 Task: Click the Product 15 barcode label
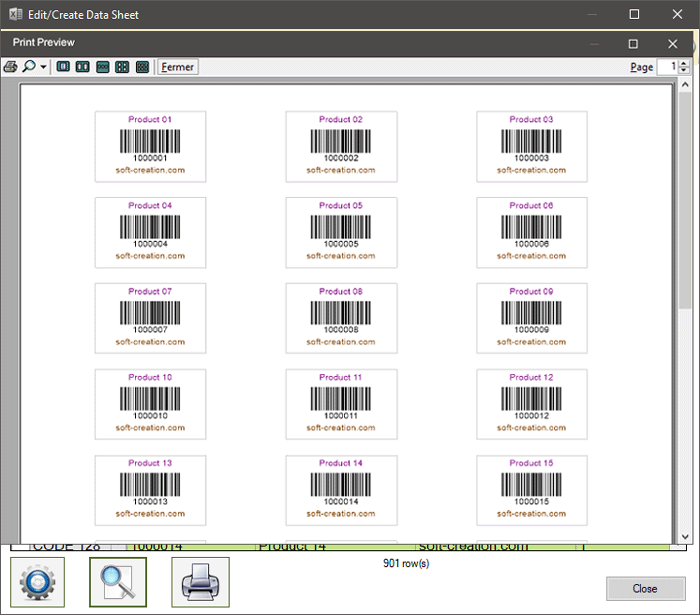pos(532,490)
